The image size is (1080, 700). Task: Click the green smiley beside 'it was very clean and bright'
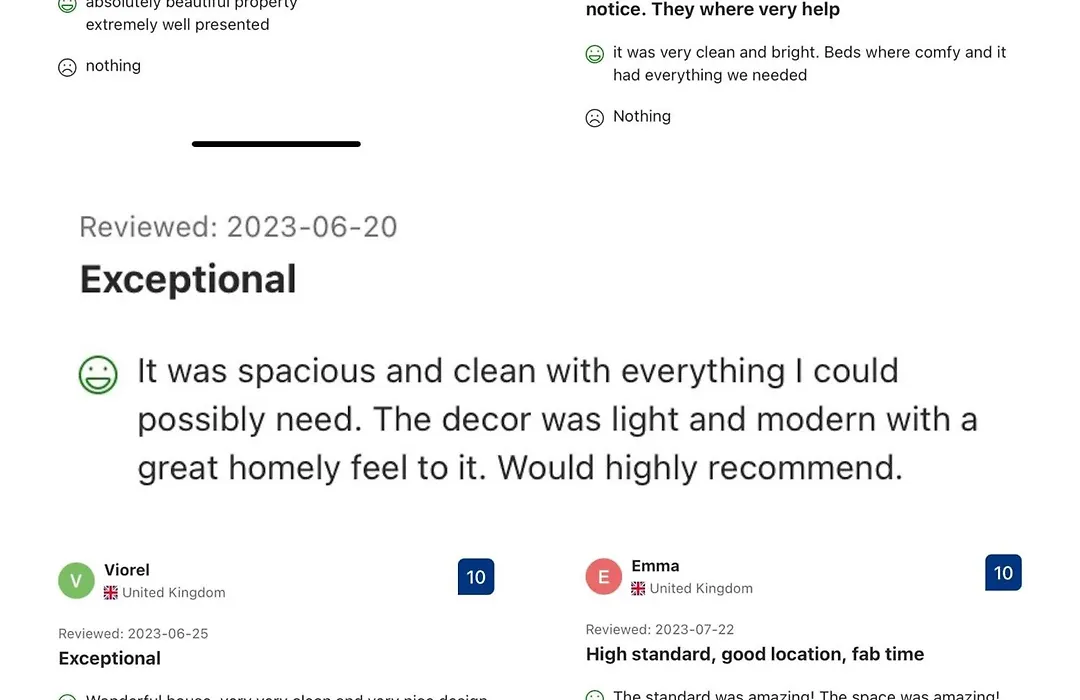[x=594, y=54]
